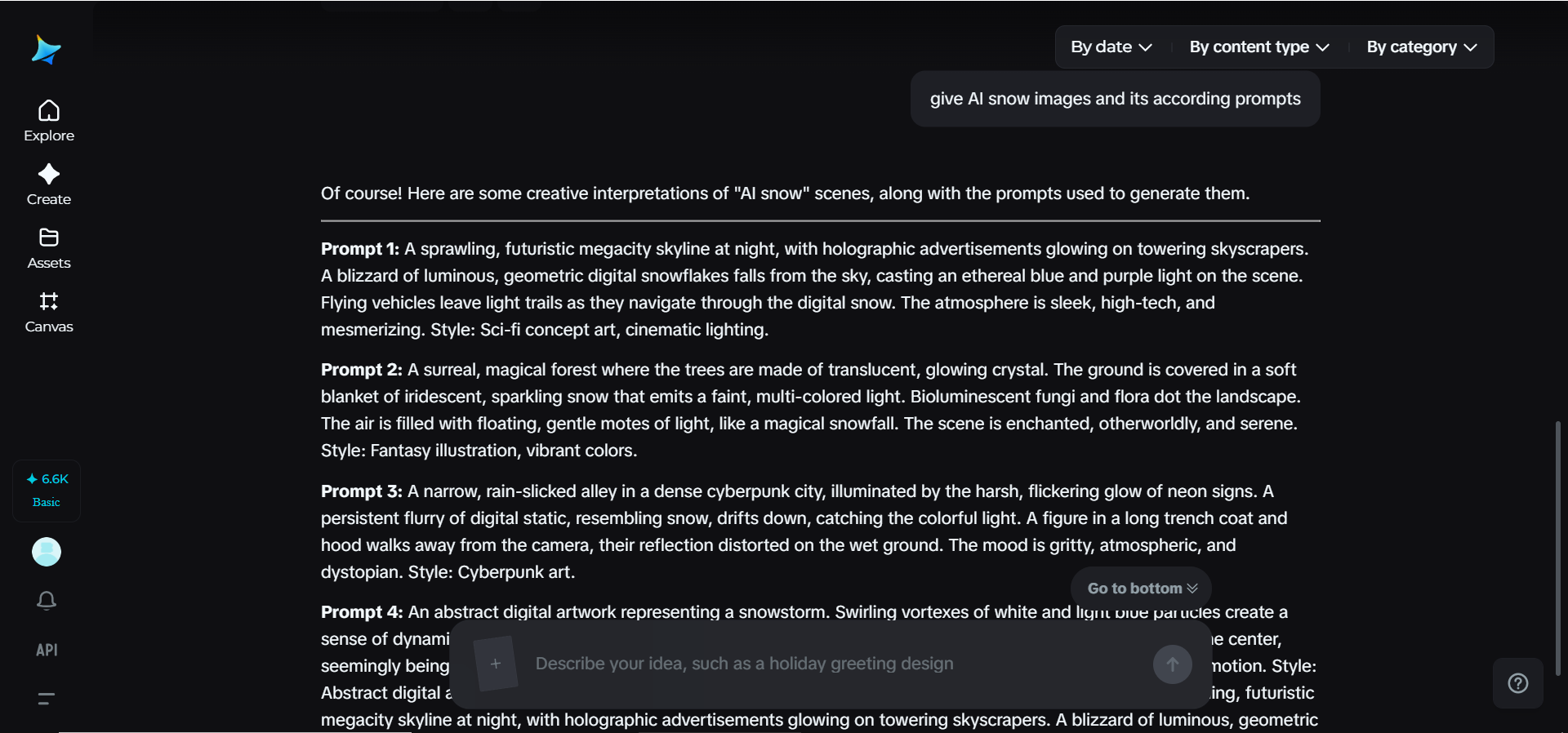The width and height of the screenshot is (1568, 733).
Task: Open the Create section
Action: coord(49,184)
